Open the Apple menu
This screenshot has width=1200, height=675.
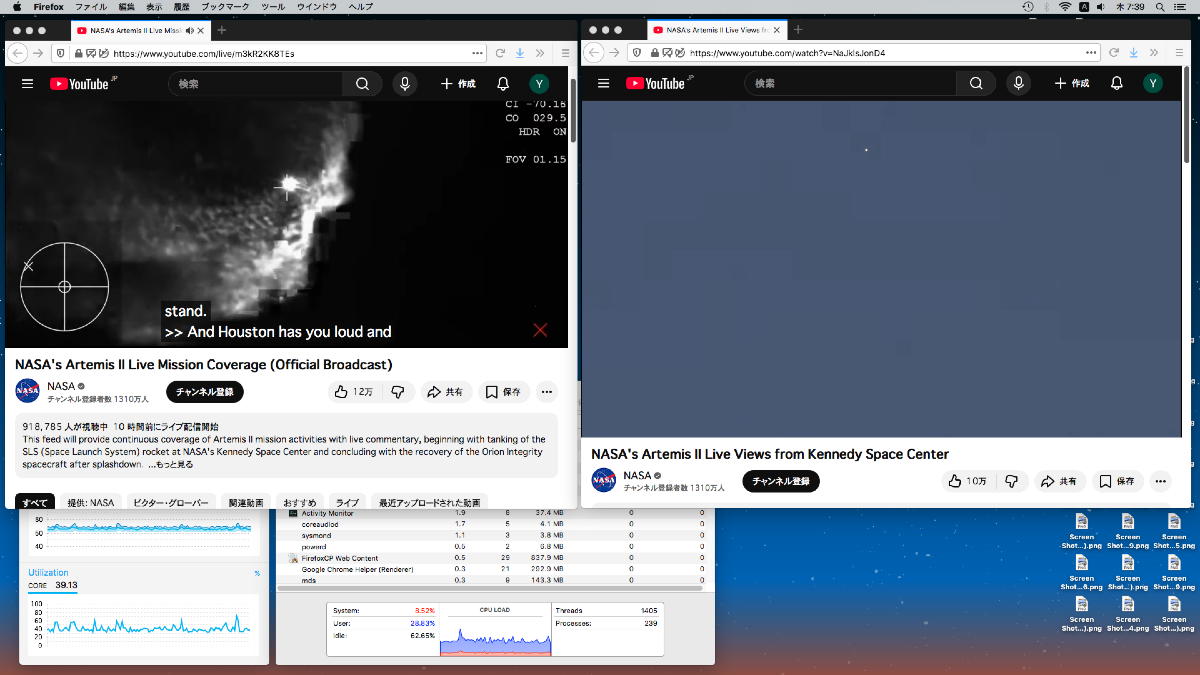click(17, 7)
